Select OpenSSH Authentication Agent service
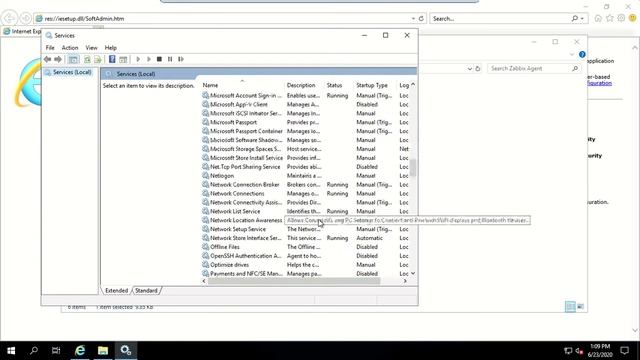Screen dimensions: 640x360 (305, 256)
